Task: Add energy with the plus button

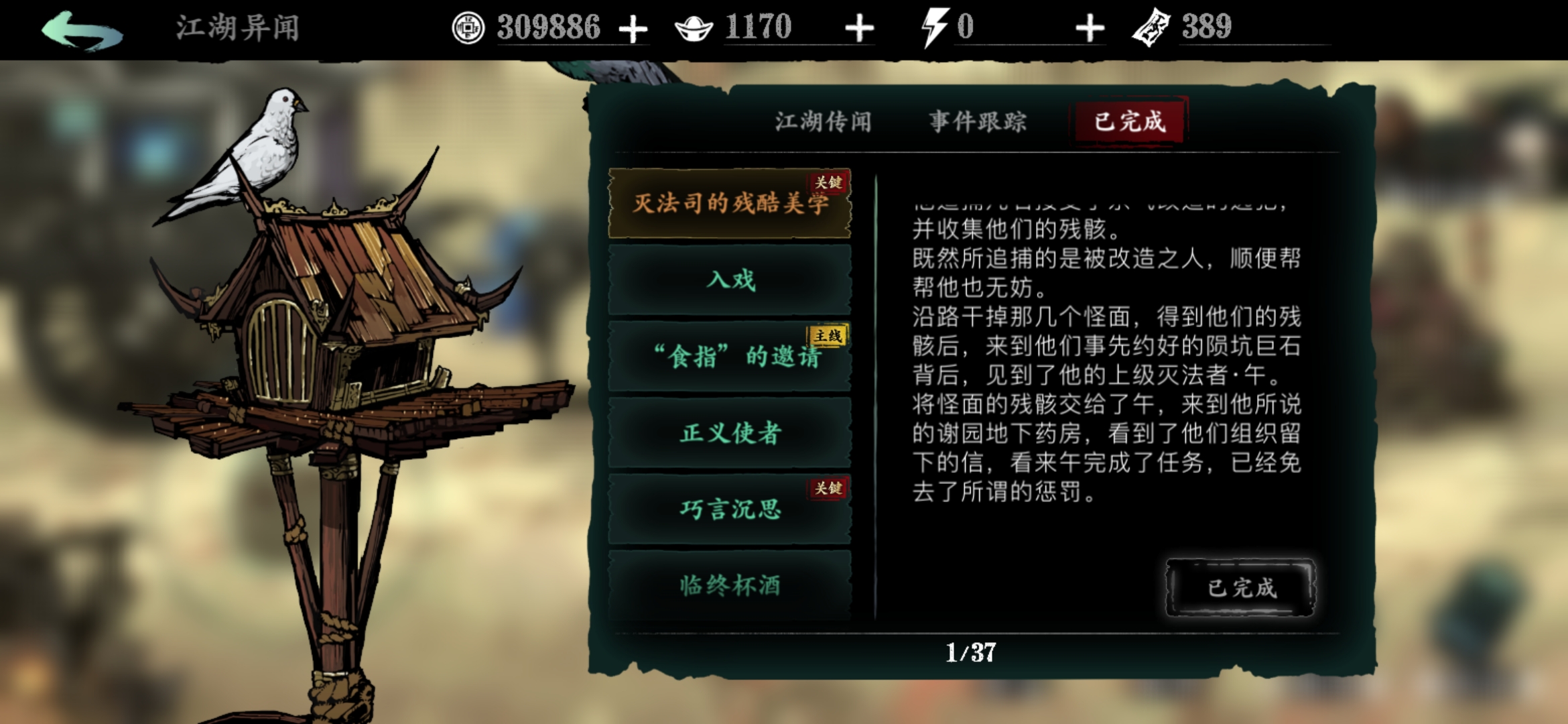Action: coord(1090,29)
